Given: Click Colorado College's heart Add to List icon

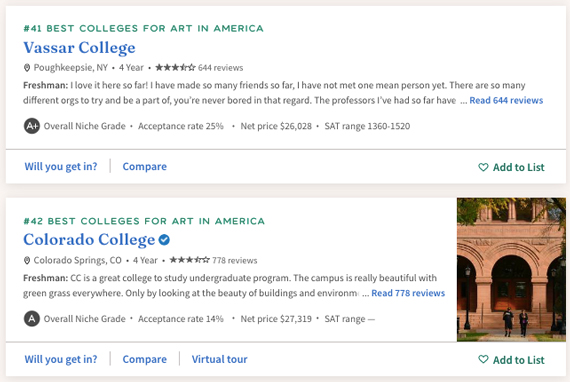Looking at the screenshot, I should click(x=483, y=359).
